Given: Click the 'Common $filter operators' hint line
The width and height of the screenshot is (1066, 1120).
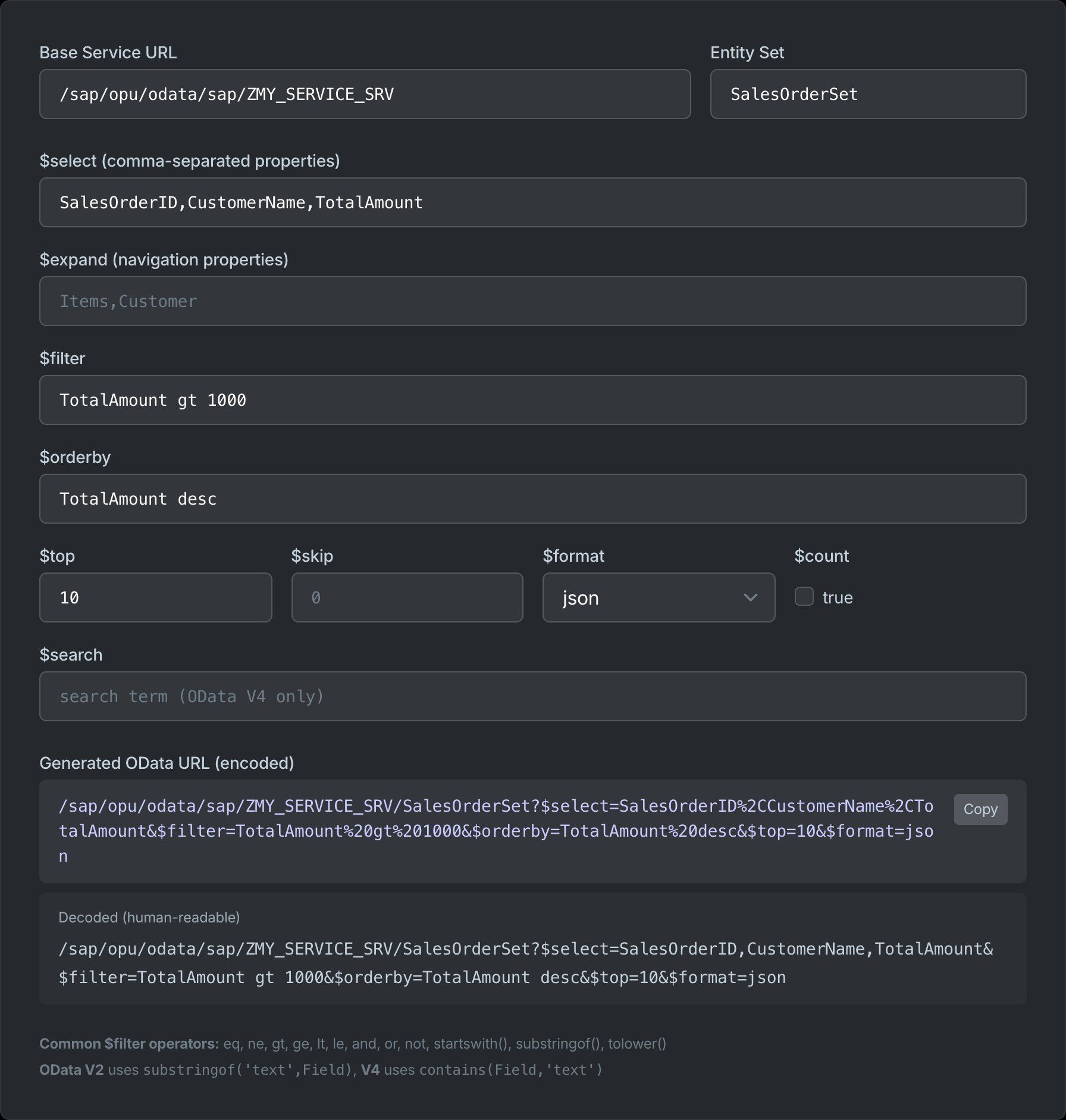Looking at the screenshot, I should point(353,1043).
